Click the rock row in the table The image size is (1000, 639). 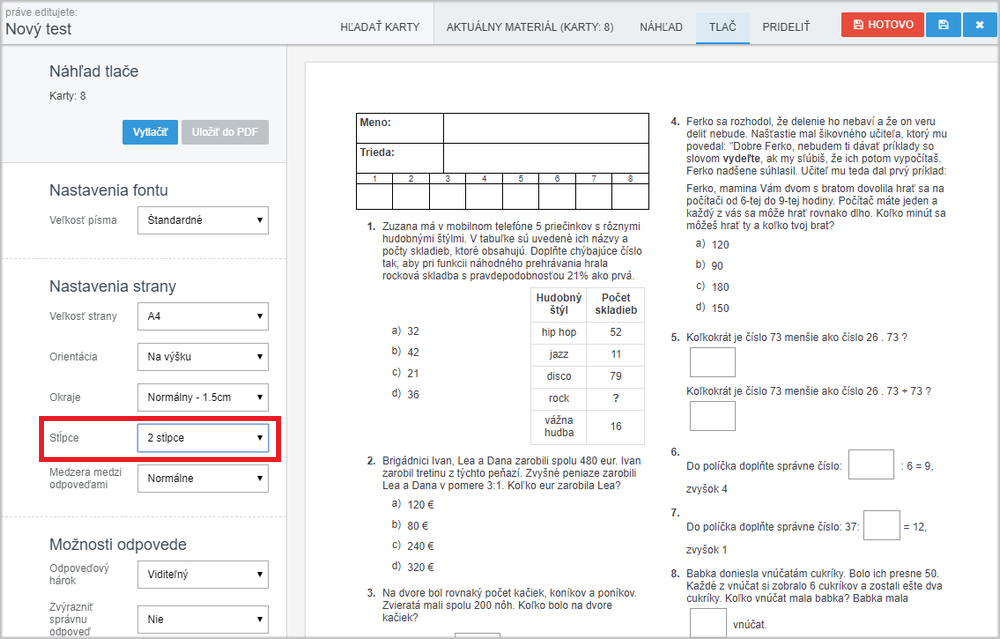tap(587, 399)
